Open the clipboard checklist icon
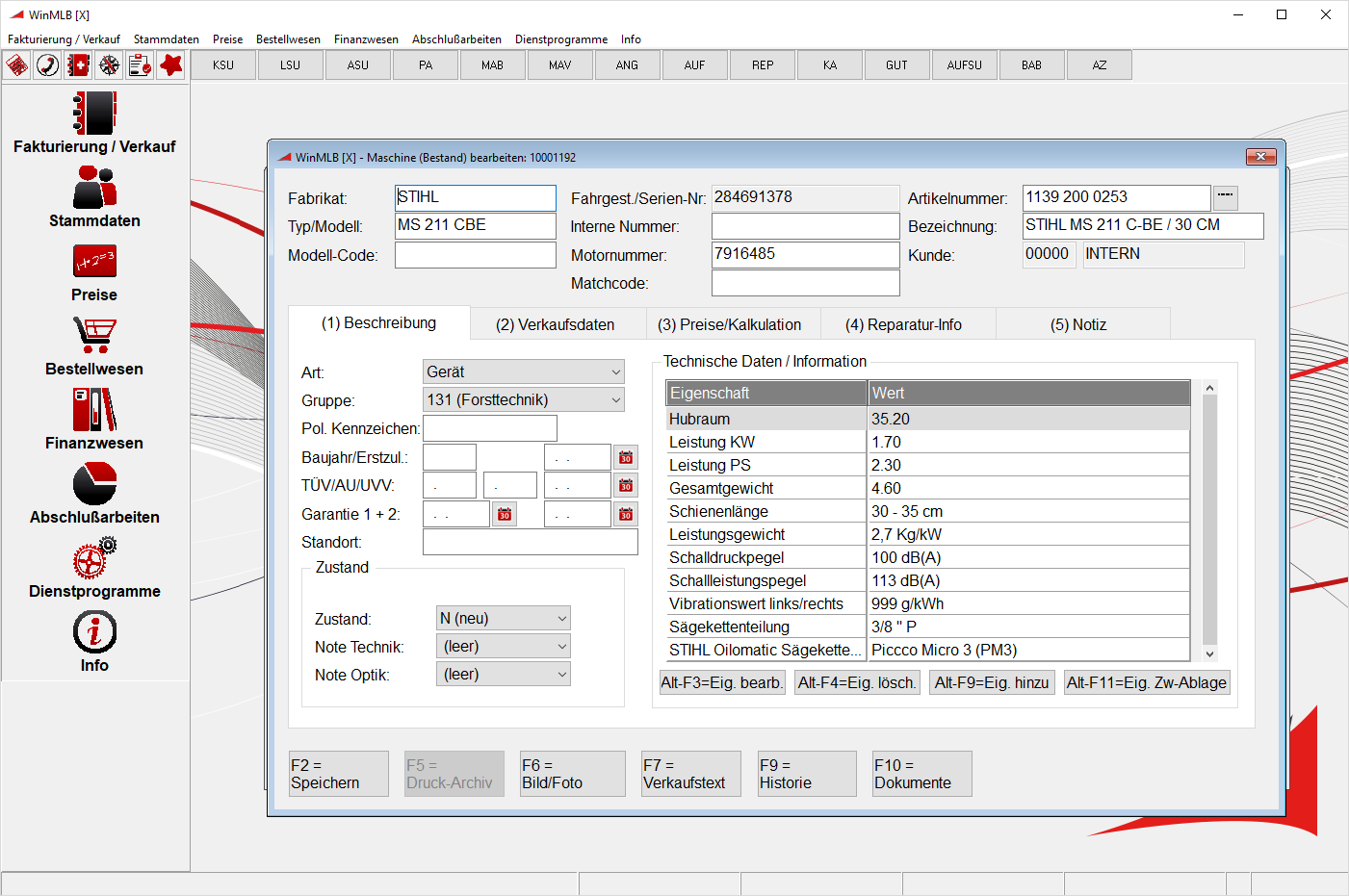Image resolution: width=1349 pixels, height=896 pixels. [141, 65]
